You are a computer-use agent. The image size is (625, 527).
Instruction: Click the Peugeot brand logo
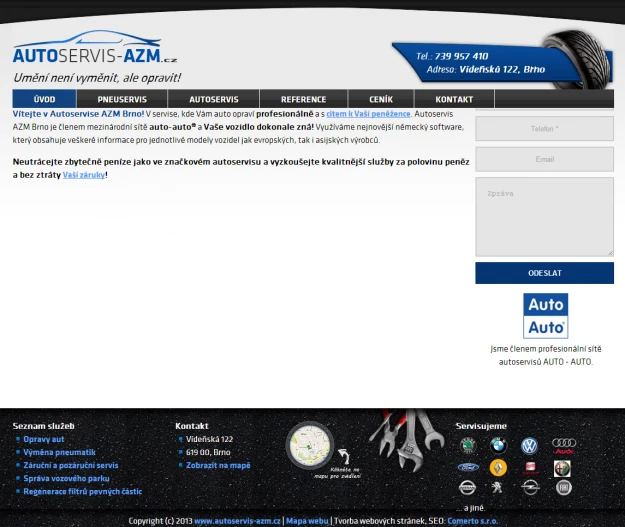click(x=497, y=487)
